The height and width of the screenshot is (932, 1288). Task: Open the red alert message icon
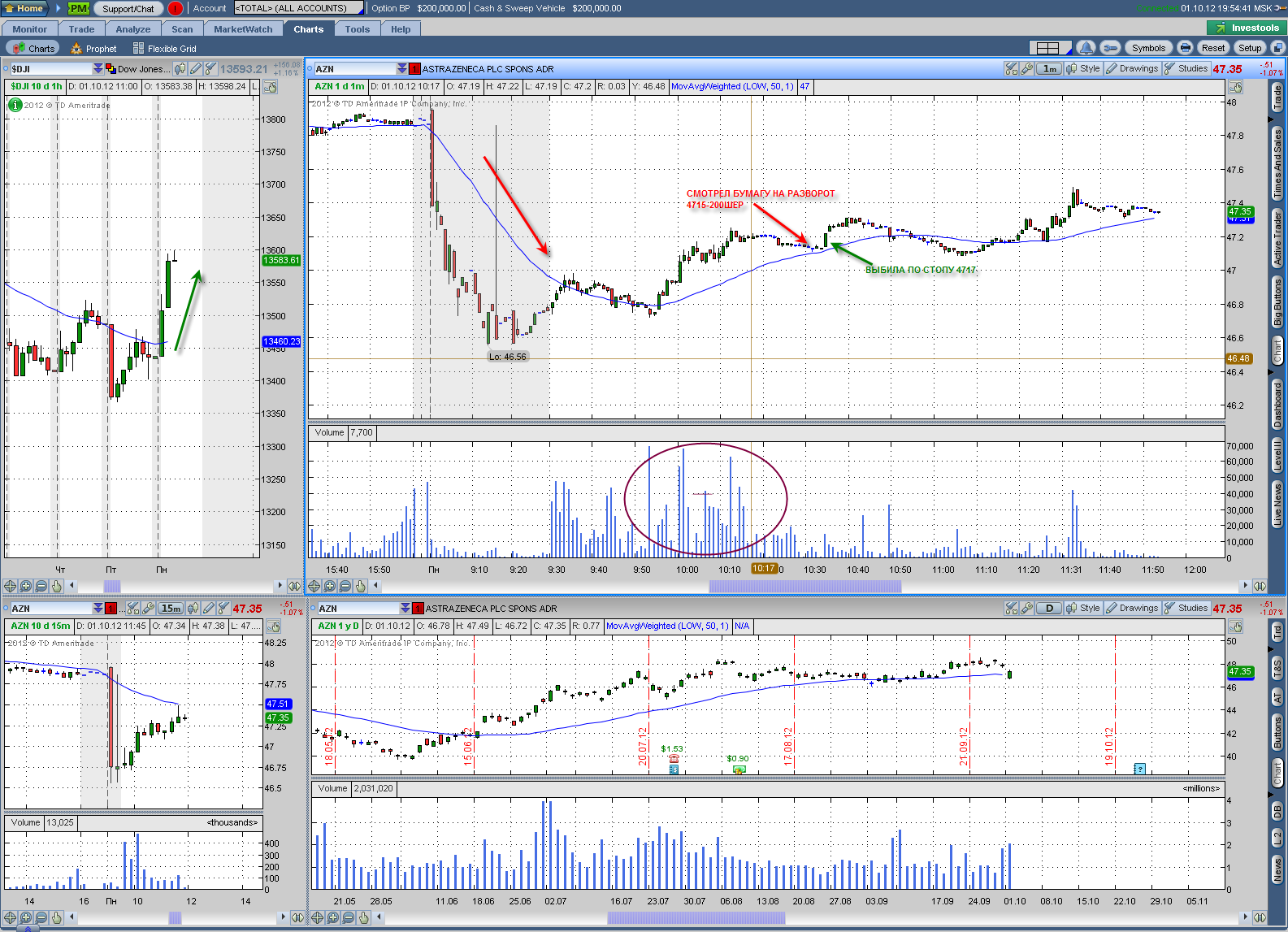point(175,8)
